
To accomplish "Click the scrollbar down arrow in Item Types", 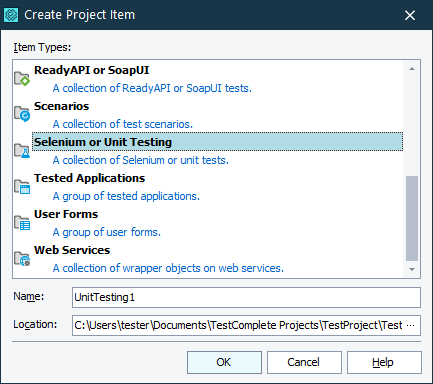I will point(412,269).
